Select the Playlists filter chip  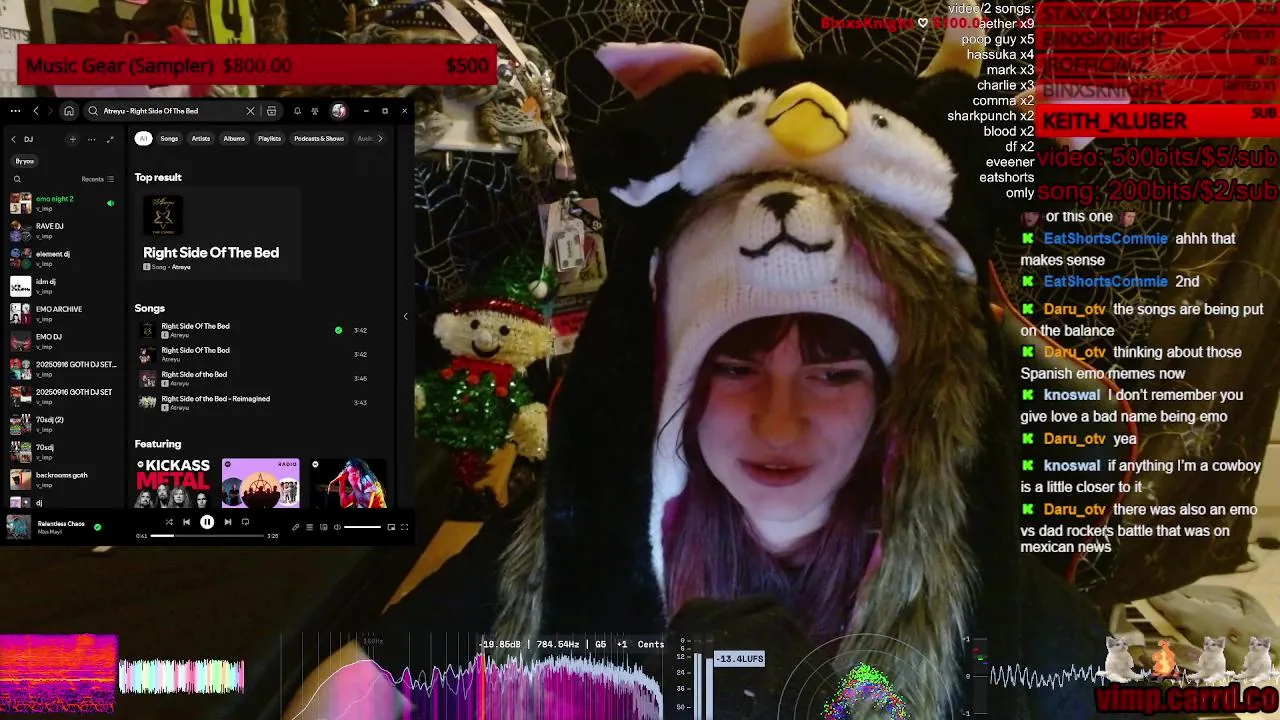click(x=270, y=139)
